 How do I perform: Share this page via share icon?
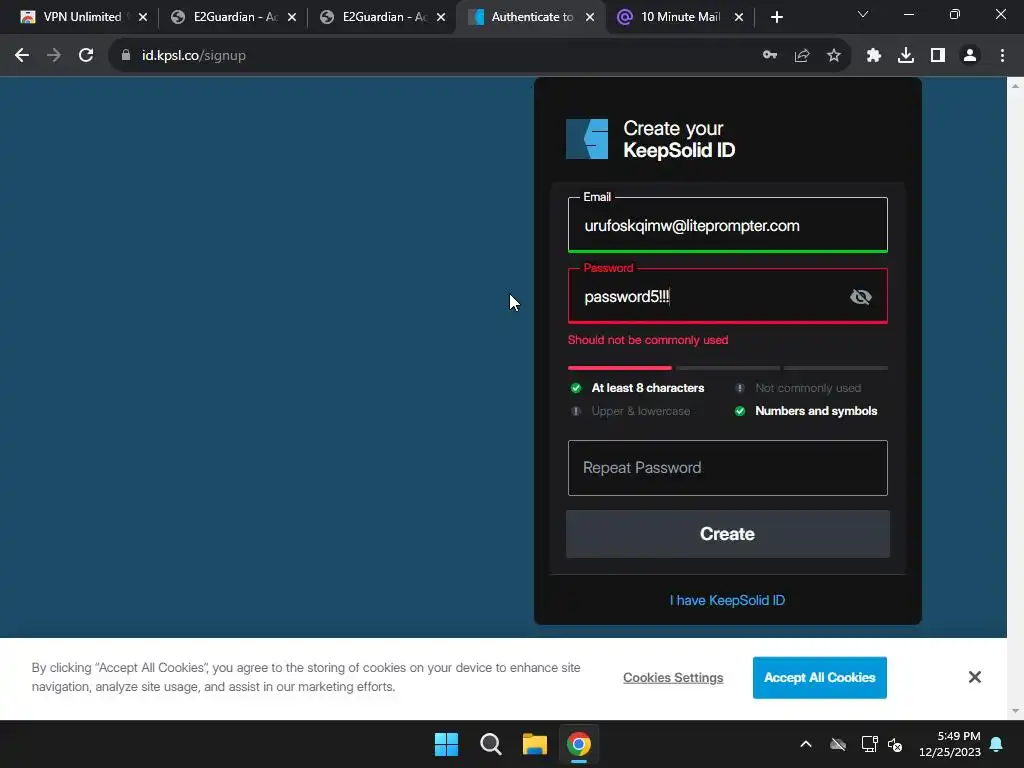(x=802, y=56)
